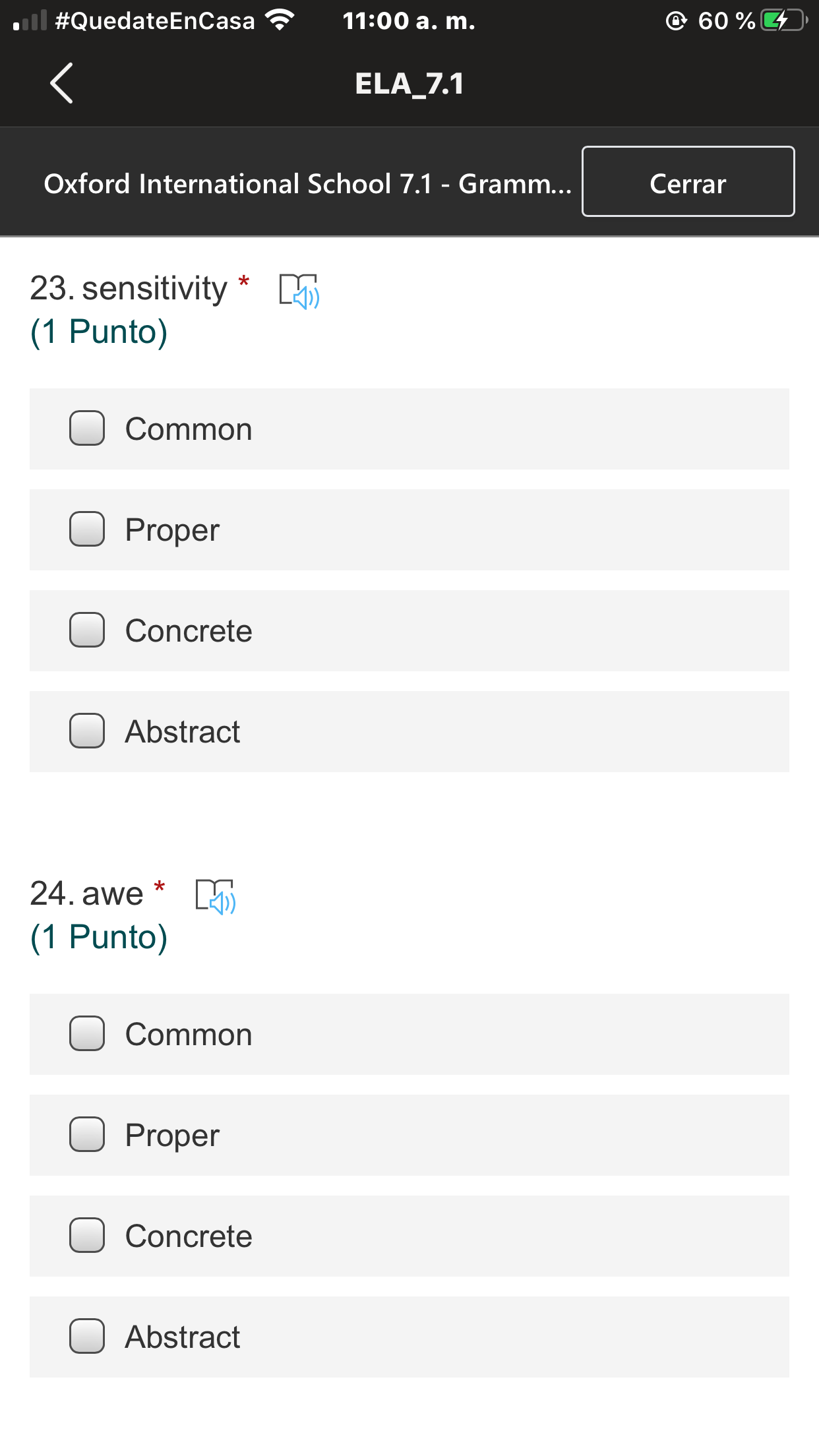Viewport: 819px width, 1456px height.
Task: Tap the Oxford International School form title
Action: tap(307, 184)
